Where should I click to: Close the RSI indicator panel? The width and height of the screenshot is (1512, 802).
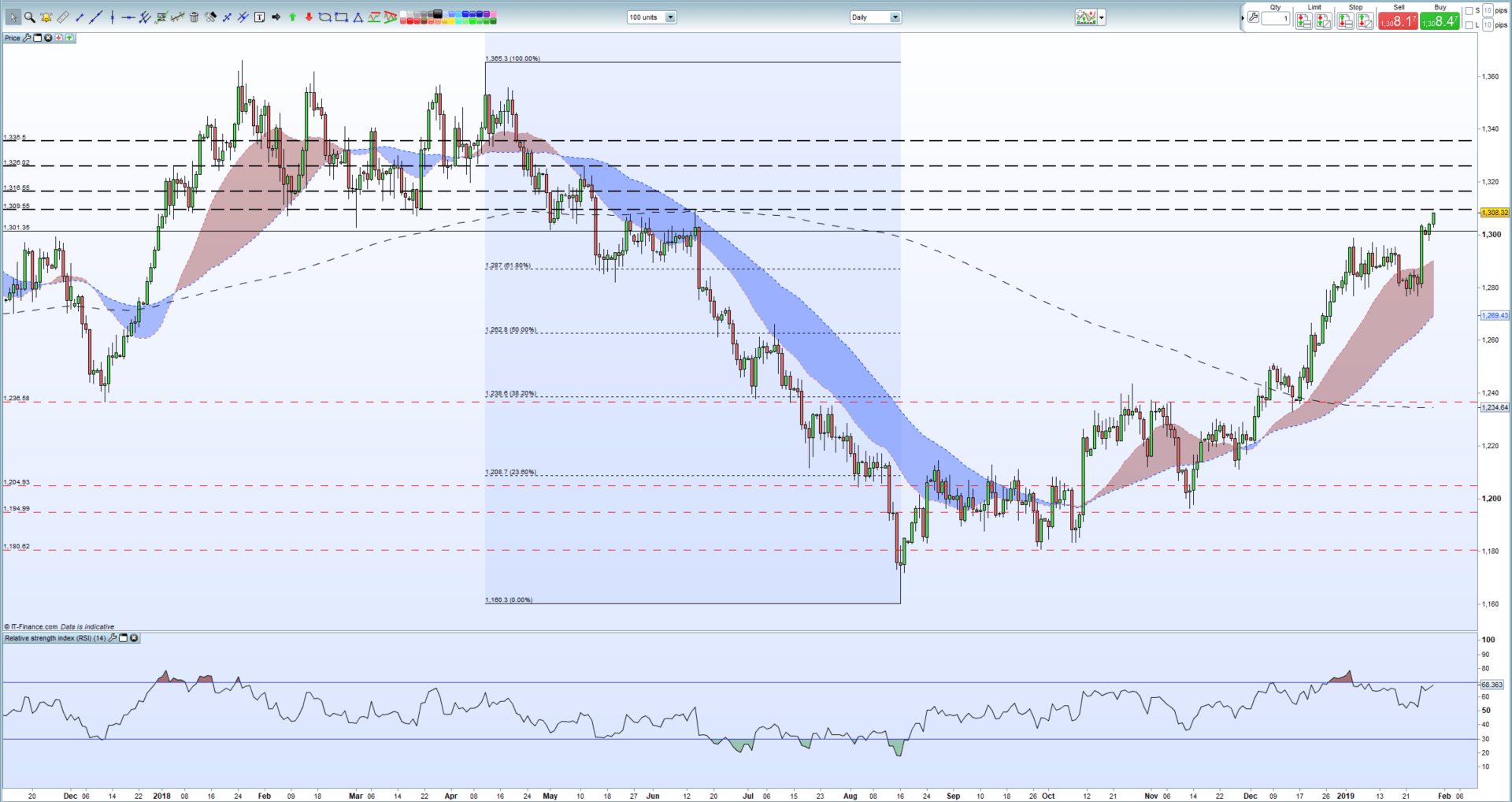click(134, 638)
